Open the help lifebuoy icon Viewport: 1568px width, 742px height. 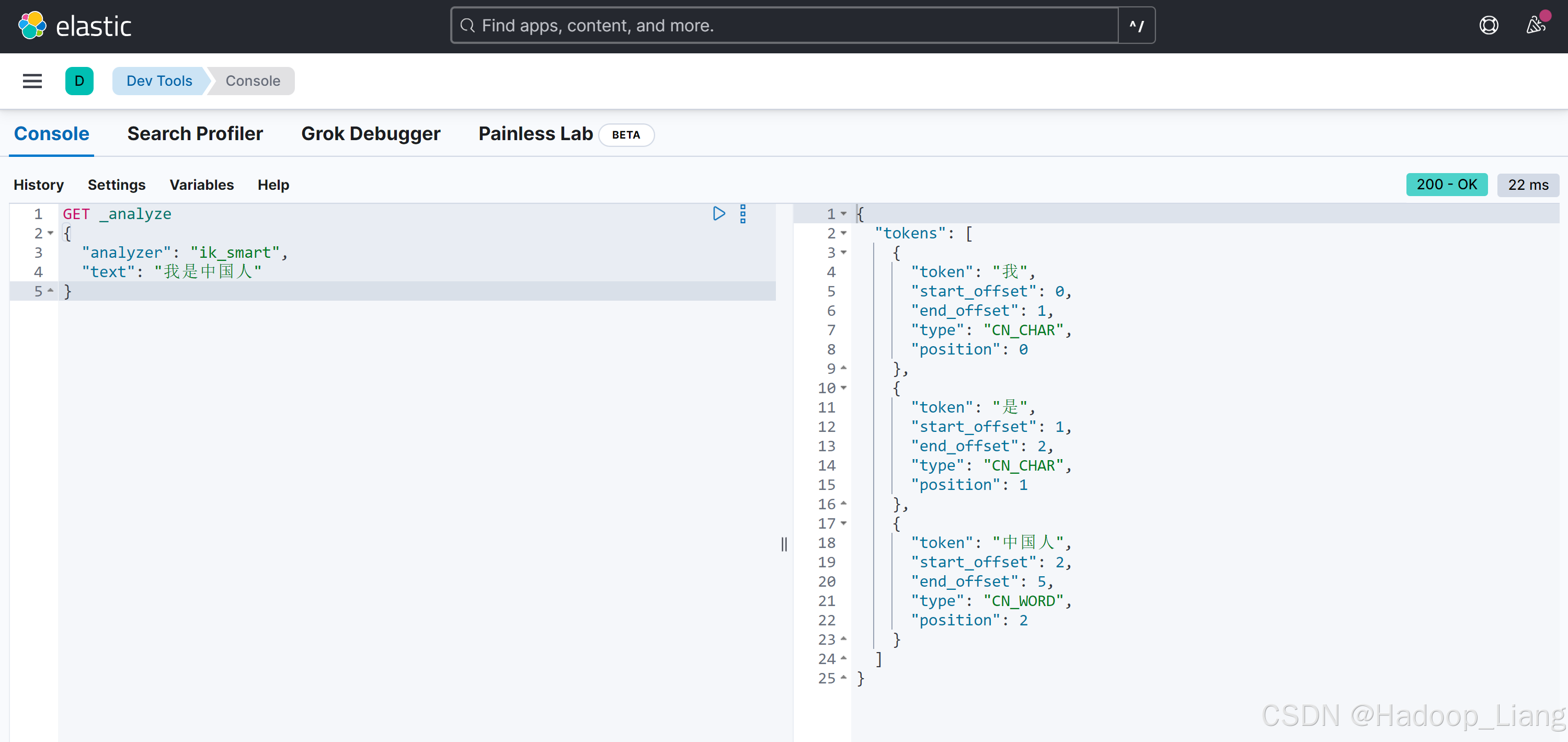point(1488,26)
